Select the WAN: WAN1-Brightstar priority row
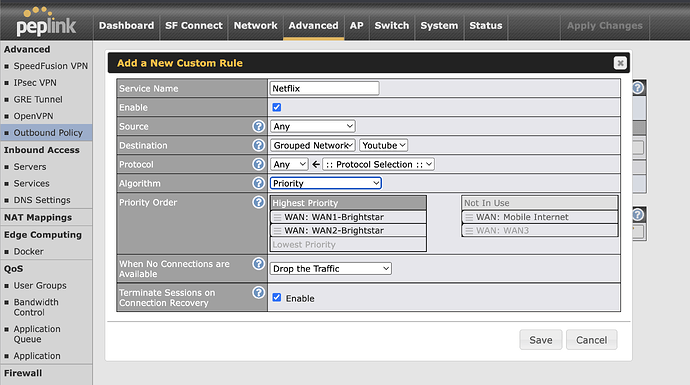 pos(348,217)
